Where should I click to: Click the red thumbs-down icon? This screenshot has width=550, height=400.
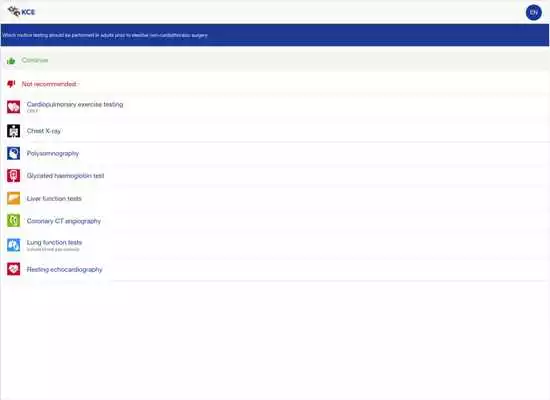click(x=11, y=84)
